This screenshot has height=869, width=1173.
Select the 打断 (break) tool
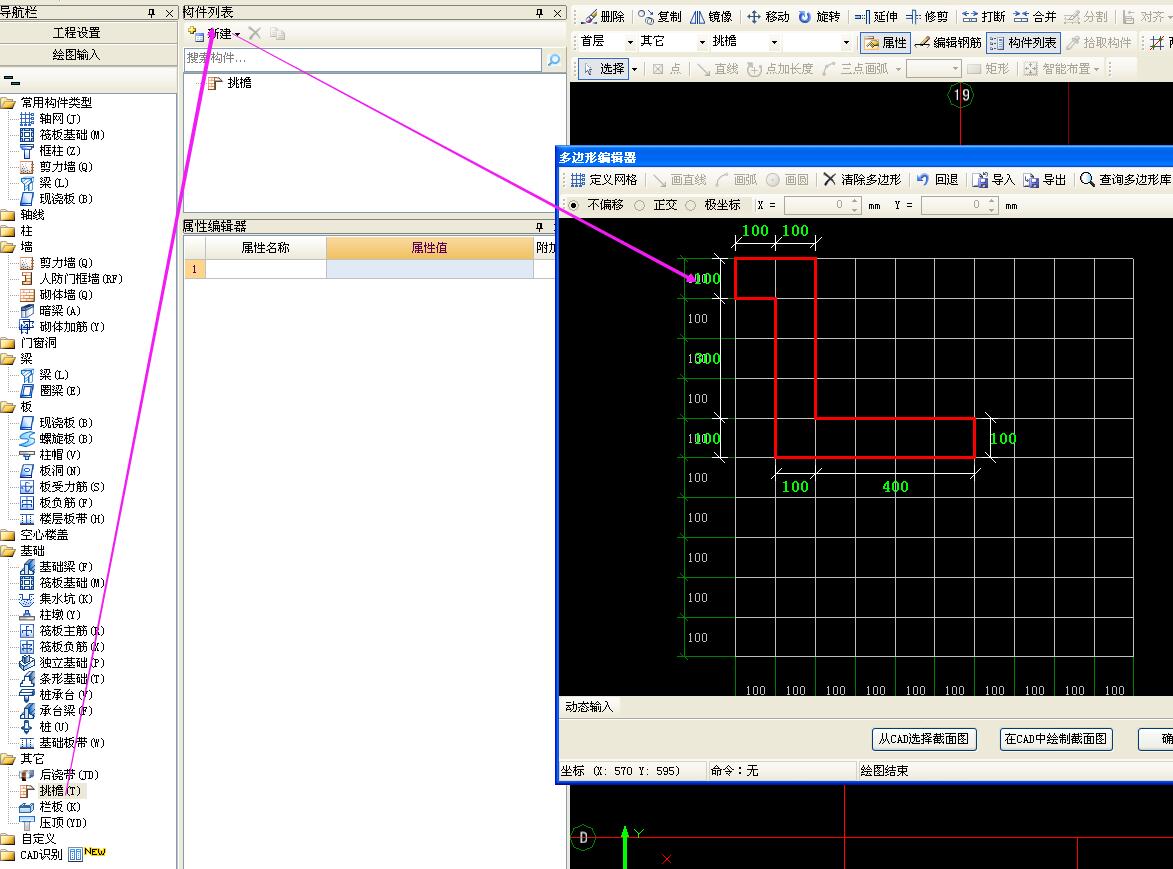983,16
